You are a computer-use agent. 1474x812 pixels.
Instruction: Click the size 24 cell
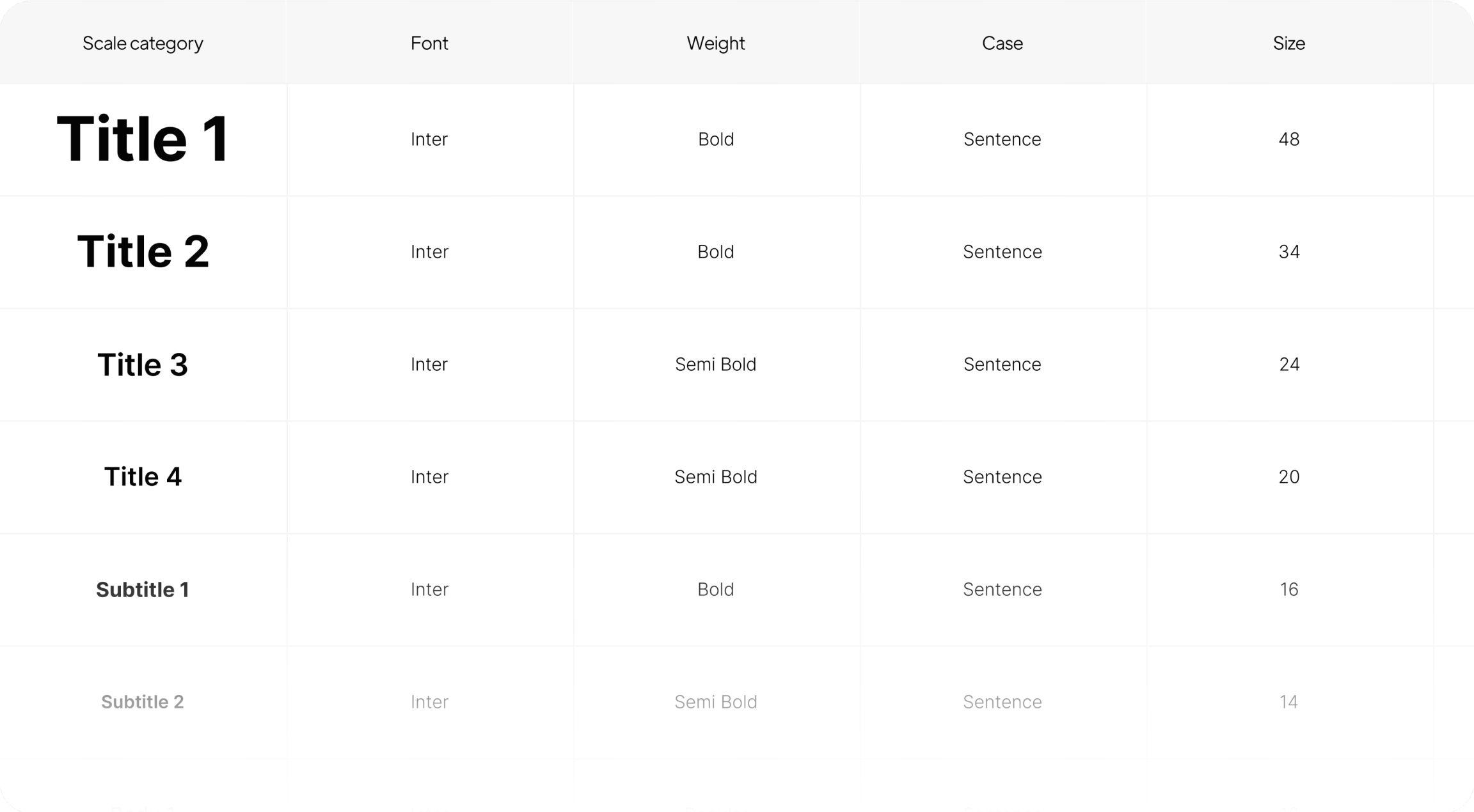pyautogui.click(x=1289, y=364)
